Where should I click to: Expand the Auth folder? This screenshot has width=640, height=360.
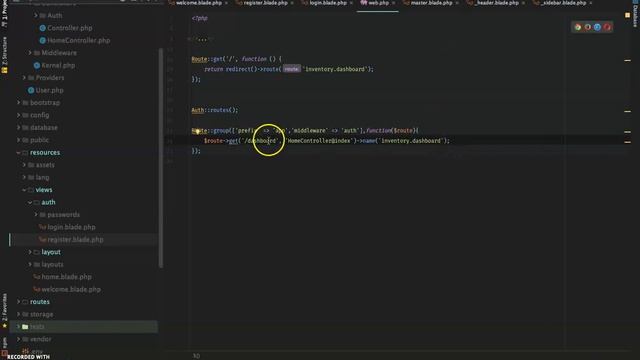click(36, 16)
